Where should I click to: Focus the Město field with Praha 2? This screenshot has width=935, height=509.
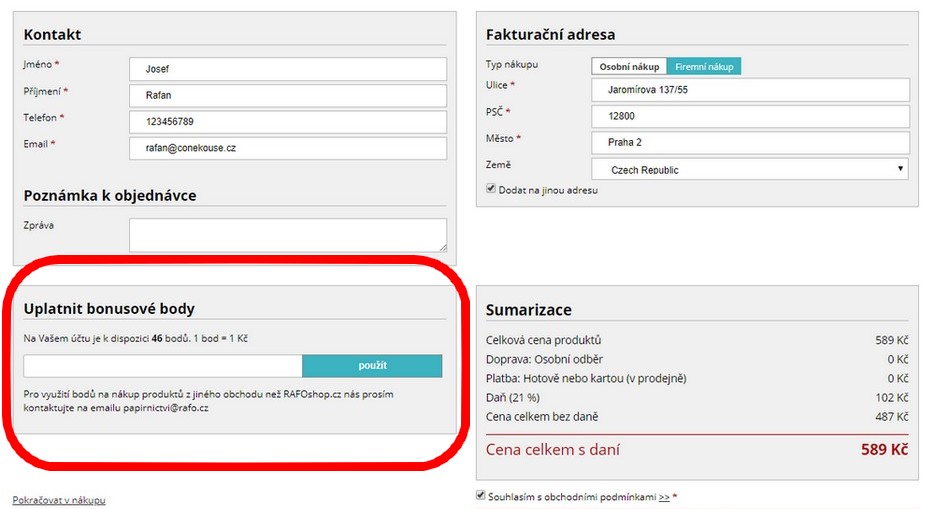click(750, 143)
